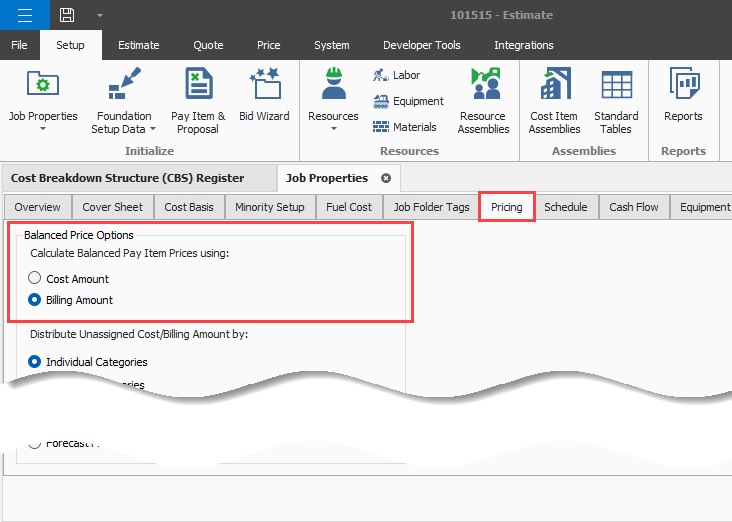This screenshot has width=732, height=522.
Task: Switch to the Estimate ribbon tab
Action: point(138,45)
